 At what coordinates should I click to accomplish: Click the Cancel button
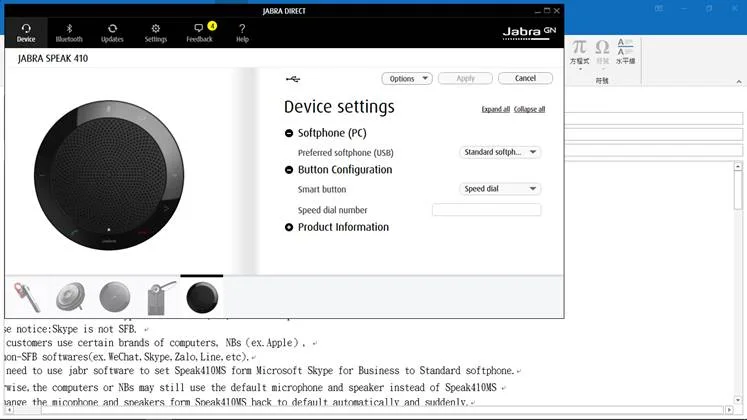click(x=525, y=79)
